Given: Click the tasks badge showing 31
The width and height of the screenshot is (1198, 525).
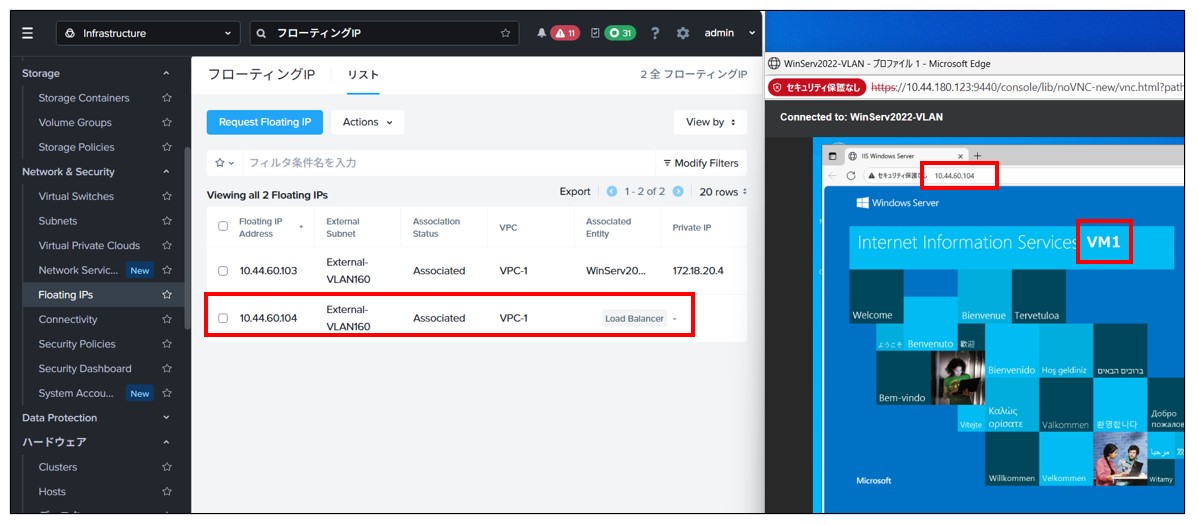Looking at the screenshot, I should [619, 33].
